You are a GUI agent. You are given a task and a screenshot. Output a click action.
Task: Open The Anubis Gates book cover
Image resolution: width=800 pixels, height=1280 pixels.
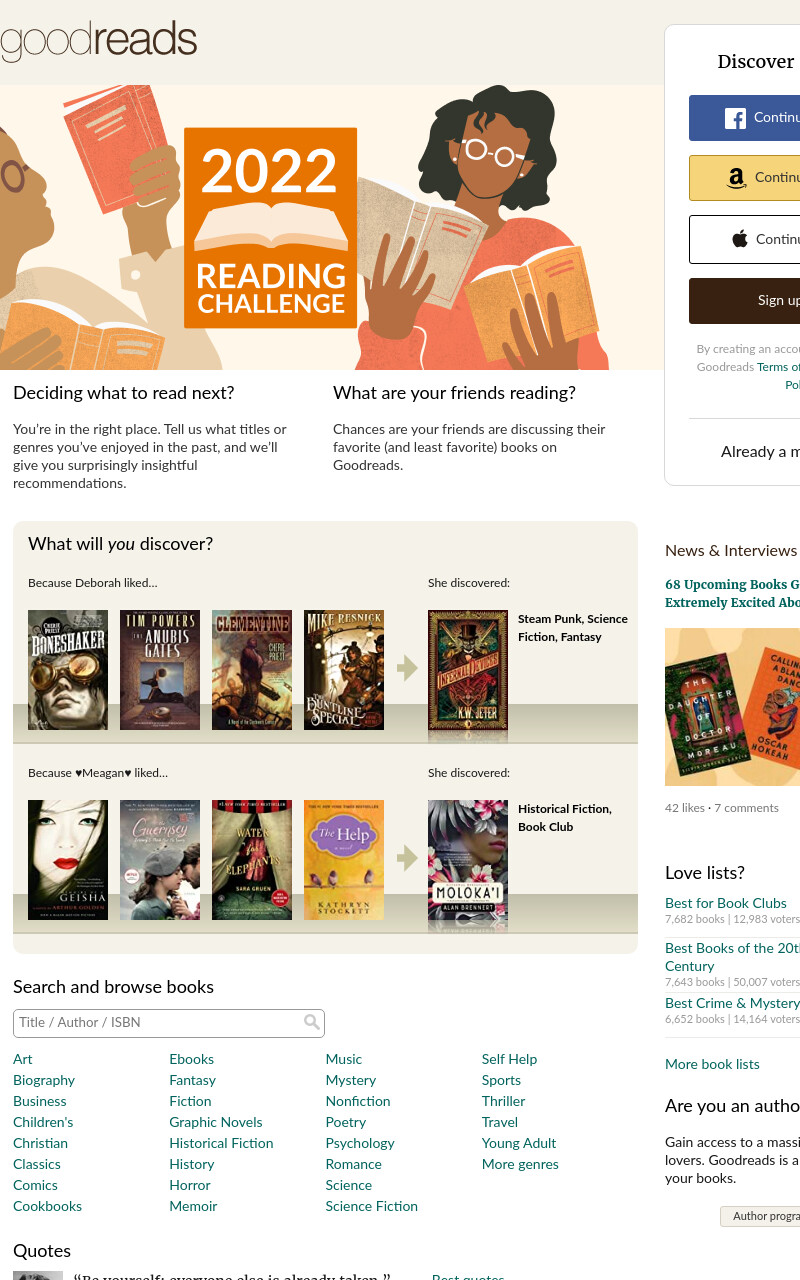160,670
